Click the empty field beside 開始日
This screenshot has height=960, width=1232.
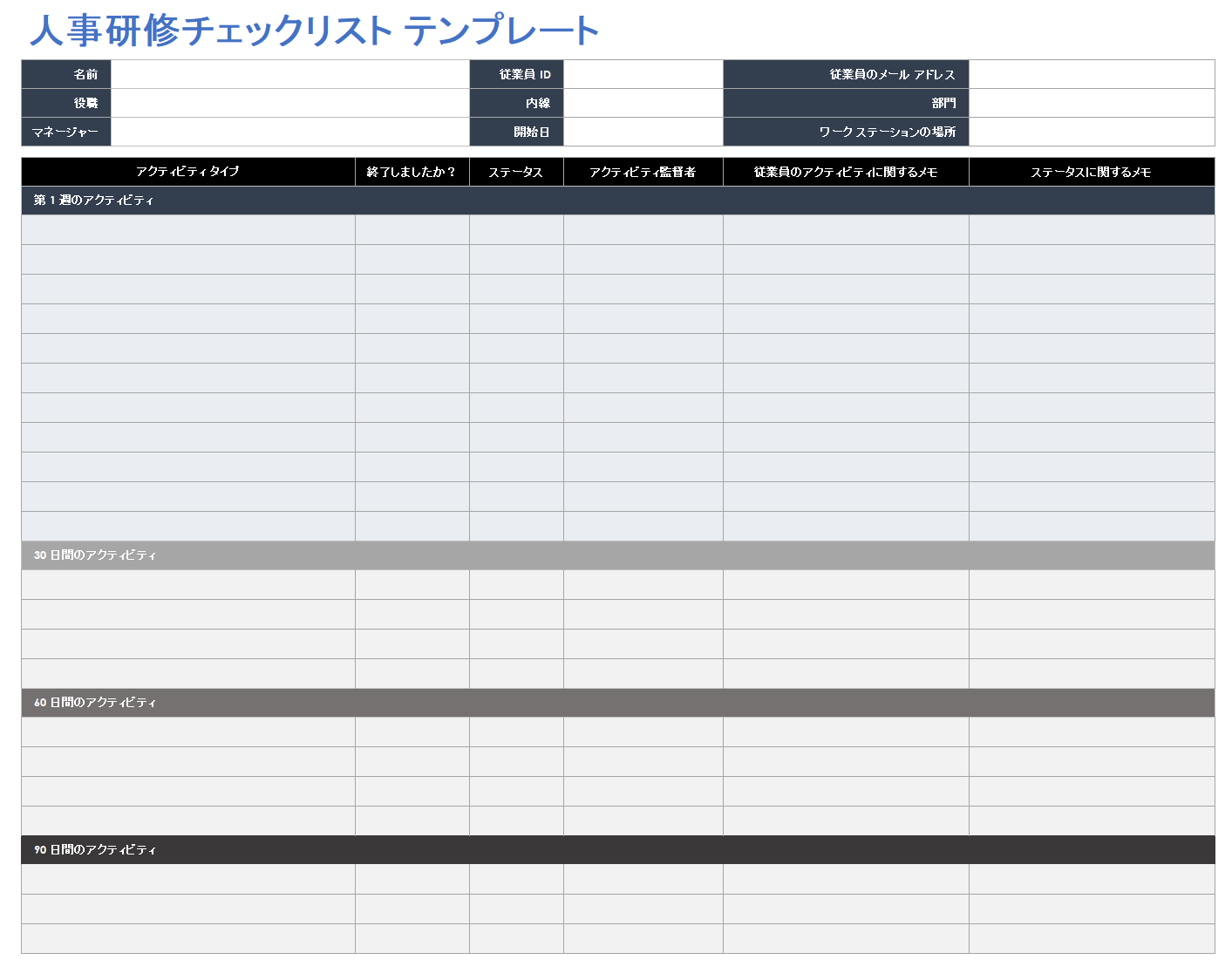coord(643,132)
